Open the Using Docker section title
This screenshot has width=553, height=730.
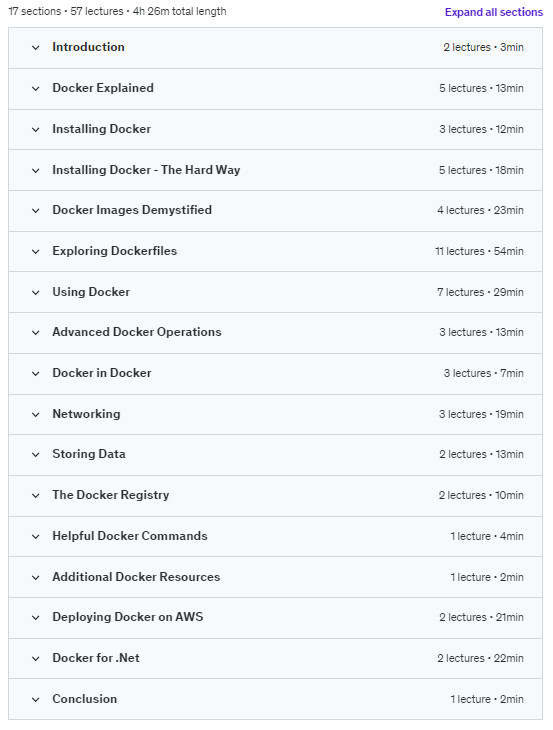click(91, 292)
